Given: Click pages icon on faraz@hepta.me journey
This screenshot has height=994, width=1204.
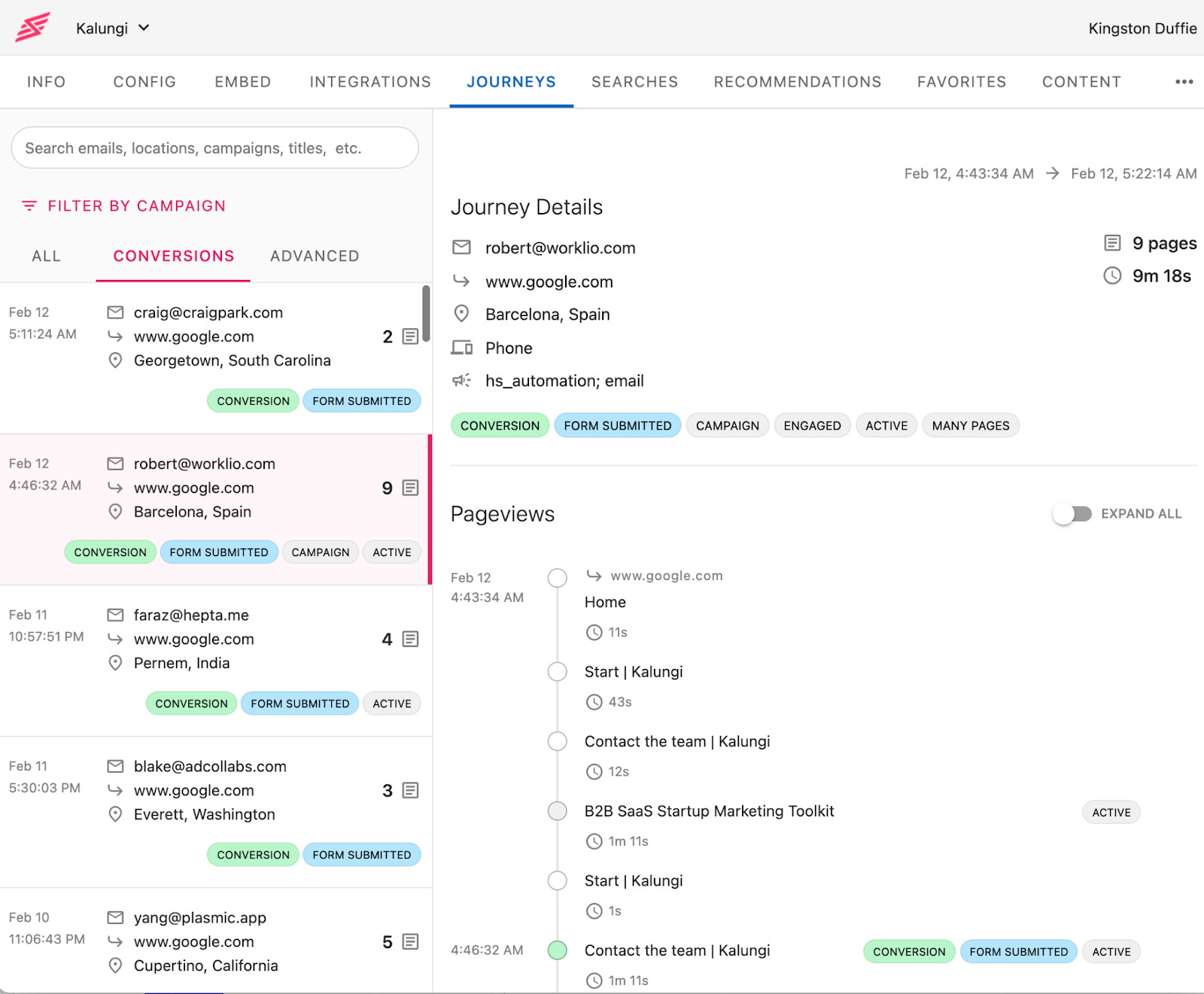Looking at the screenshot, I should [x=410, y=639].
